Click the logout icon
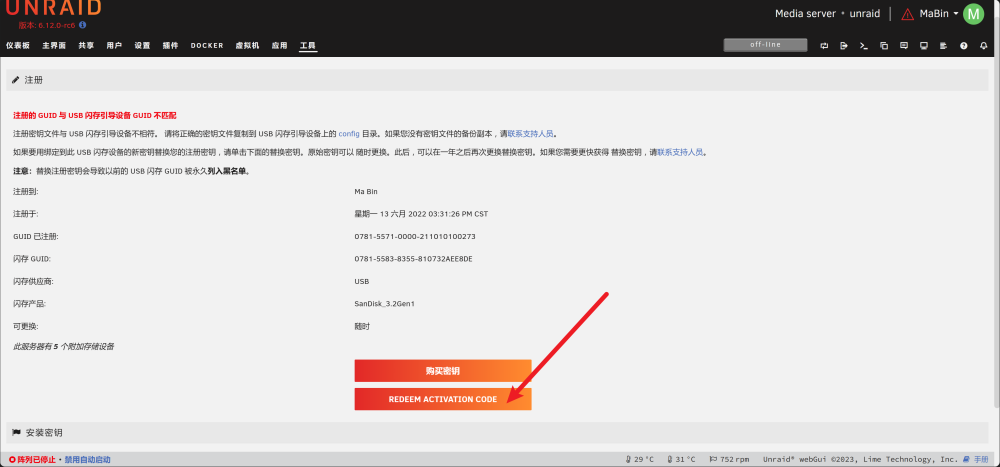 tap(844, 46)
